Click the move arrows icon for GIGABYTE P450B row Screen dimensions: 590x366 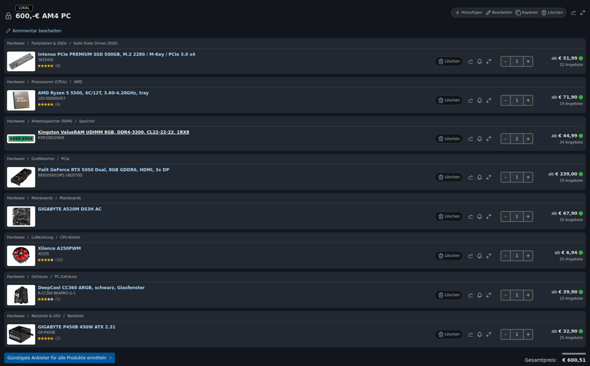coord(488,334)
